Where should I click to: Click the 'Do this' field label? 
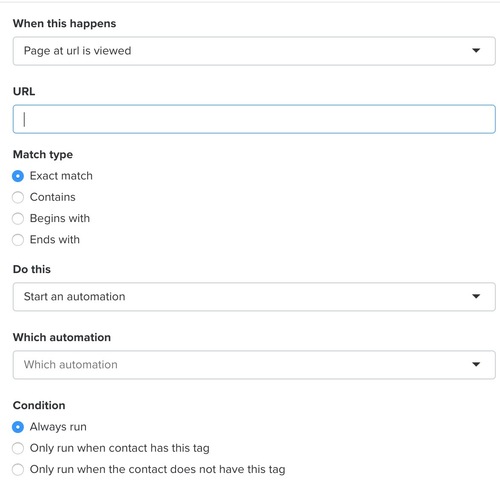click(32, 269)
